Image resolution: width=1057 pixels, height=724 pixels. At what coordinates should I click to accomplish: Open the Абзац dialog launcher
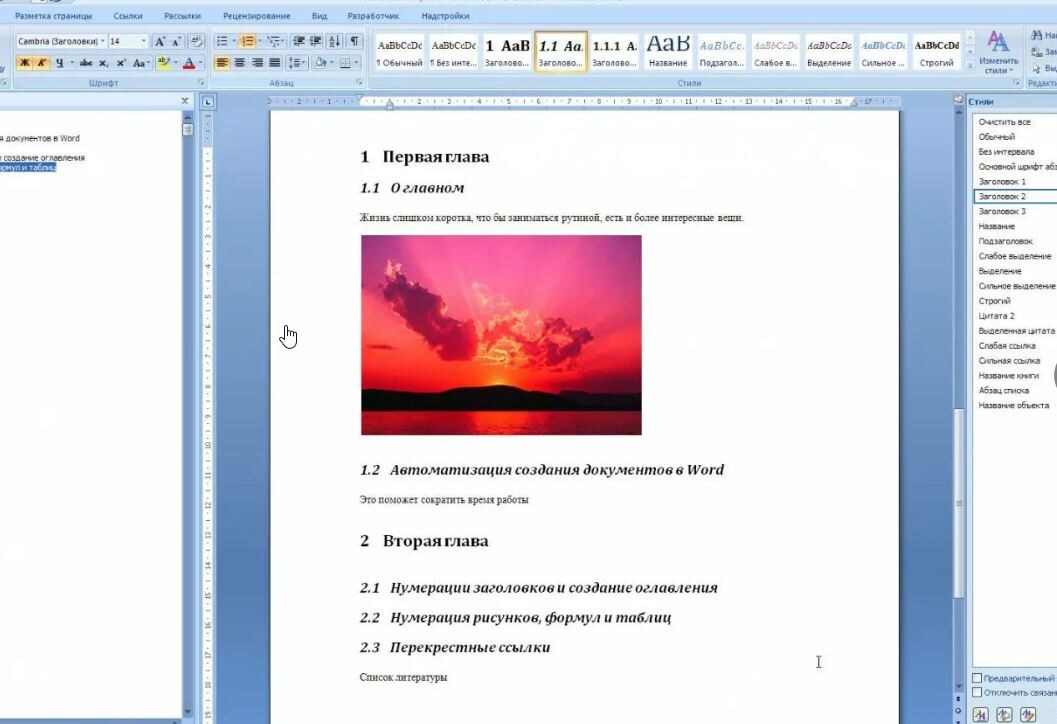click(359, 83)
